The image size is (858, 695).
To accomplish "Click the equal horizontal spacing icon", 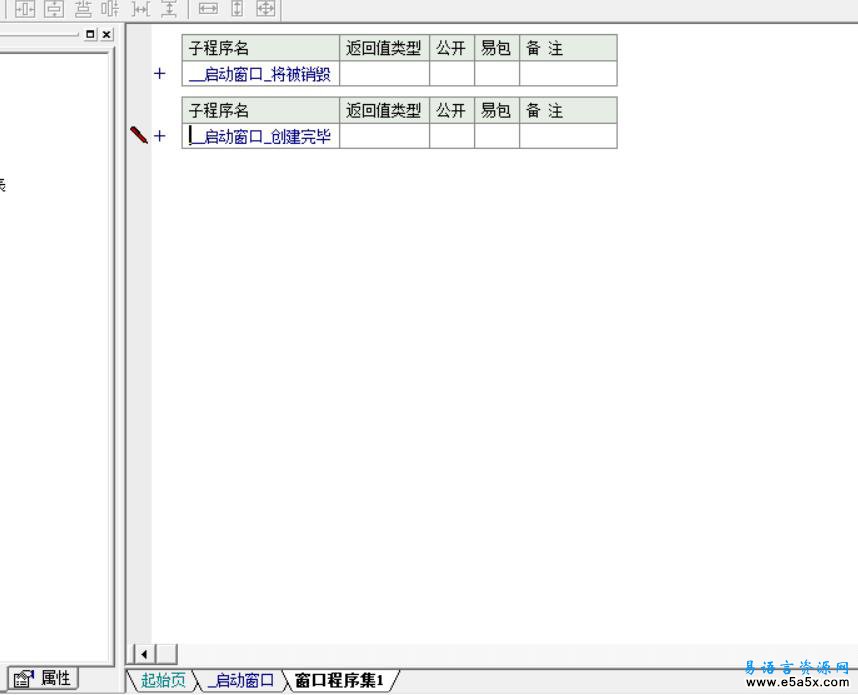I will tap(141, 8).
